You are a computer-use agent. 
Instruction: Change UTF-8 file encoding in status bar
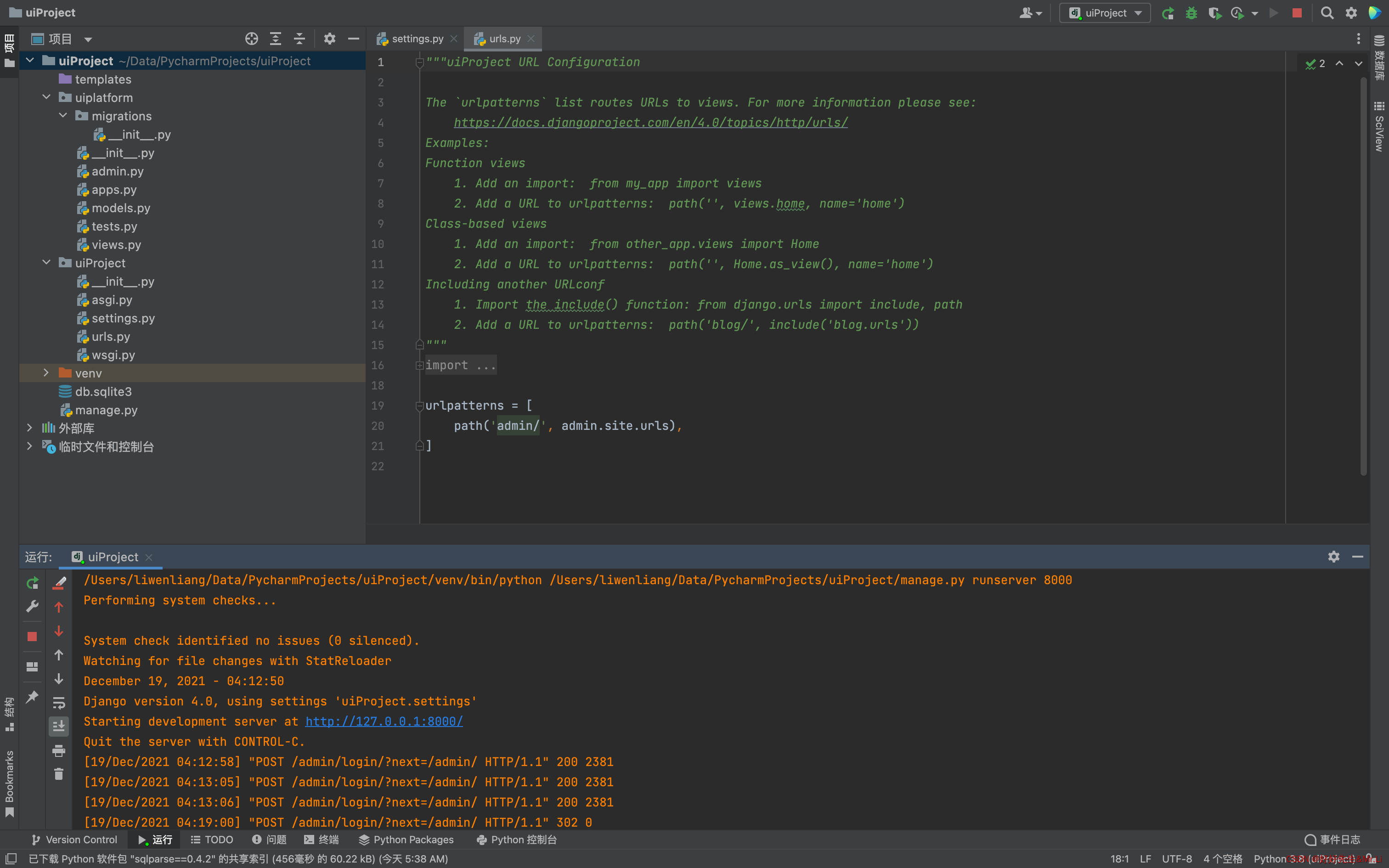tap(1177, 859)
